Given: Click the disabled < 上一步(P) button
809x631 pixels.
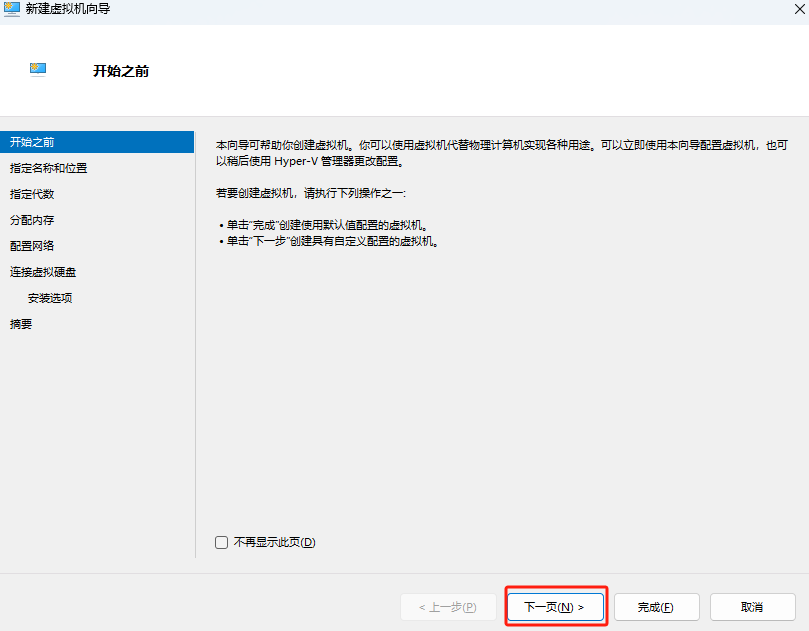Looking at the screenshot, I should pyautogui.click(x=448, y=607).
